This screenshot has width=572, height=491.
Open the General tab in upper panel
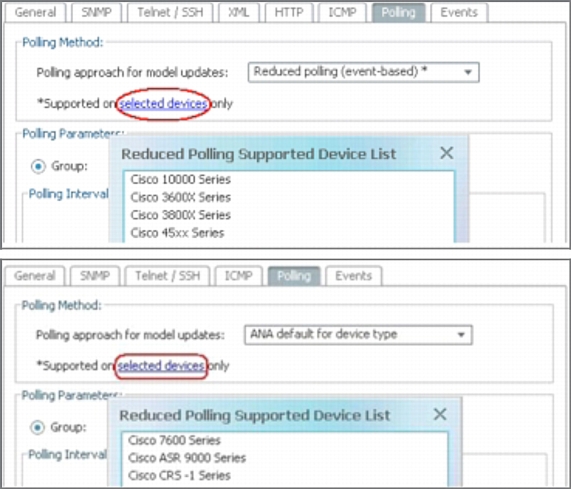(35, 13)
